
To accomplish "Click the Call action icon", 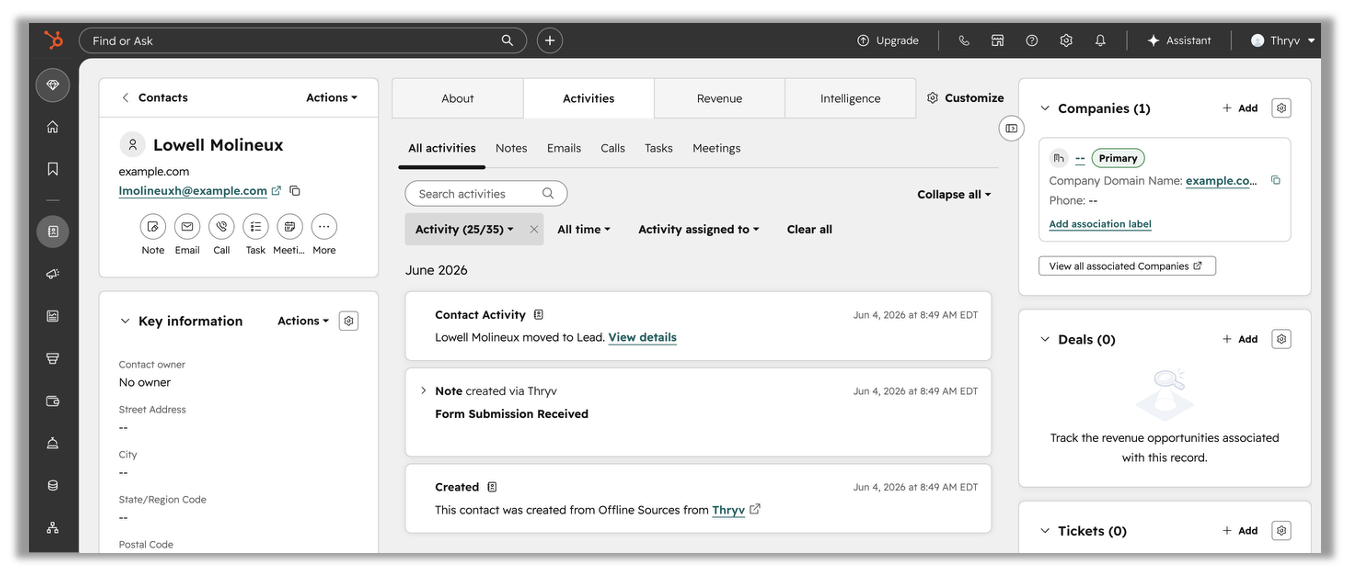I will pos(222,227).
